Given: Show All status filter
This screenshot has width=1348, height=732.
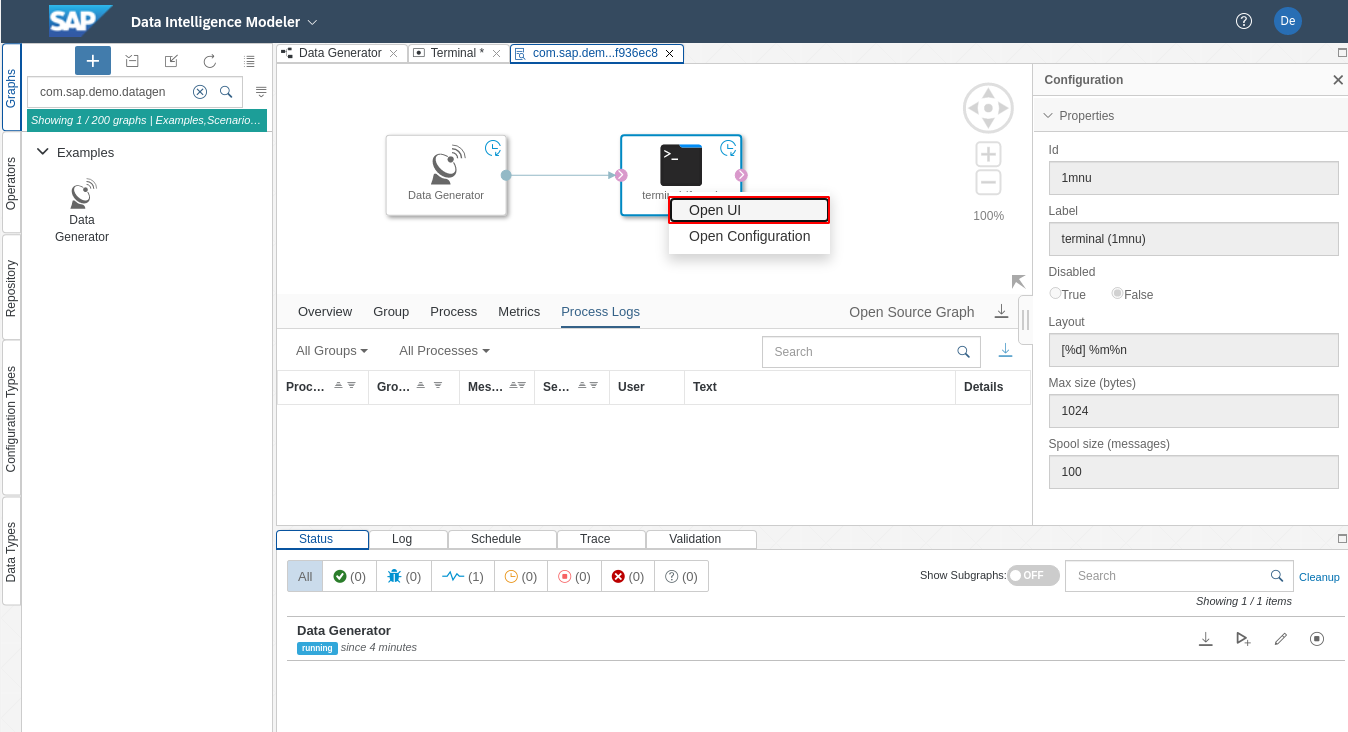Looking at the screenshot, I should (305, 576).
